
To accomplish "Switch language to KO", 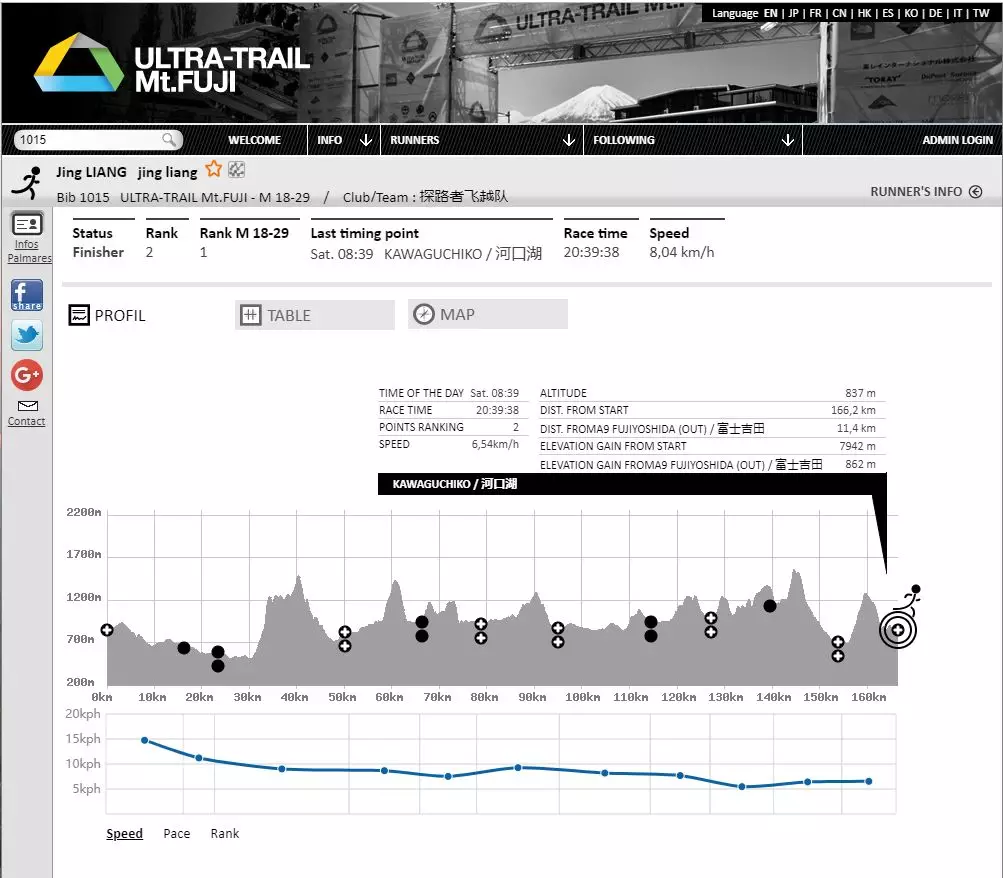I will pos(912,13).
